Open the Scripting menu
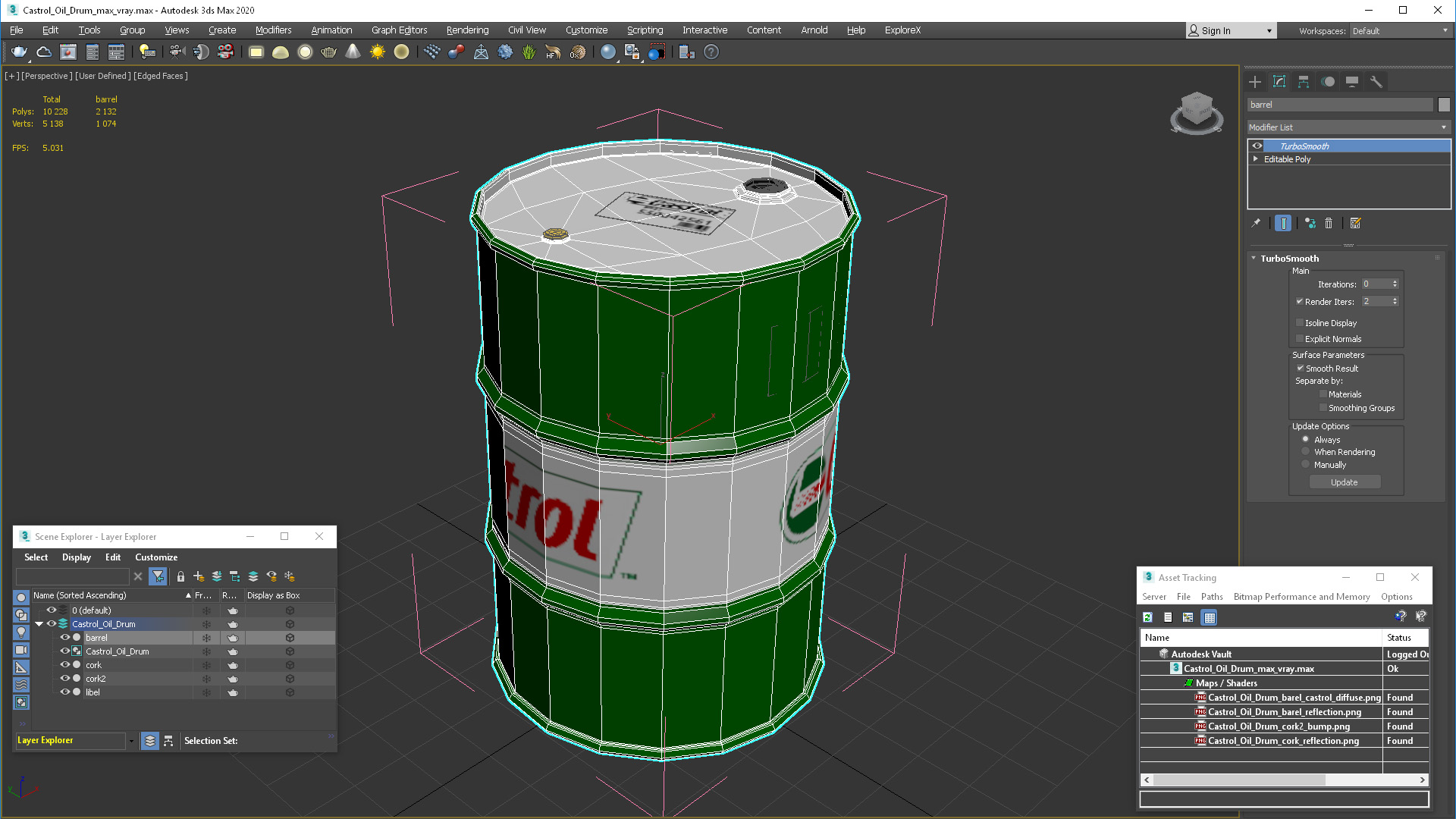This screenshot has height=819, width=1456. pyautogui.click(x=645, y=30)
